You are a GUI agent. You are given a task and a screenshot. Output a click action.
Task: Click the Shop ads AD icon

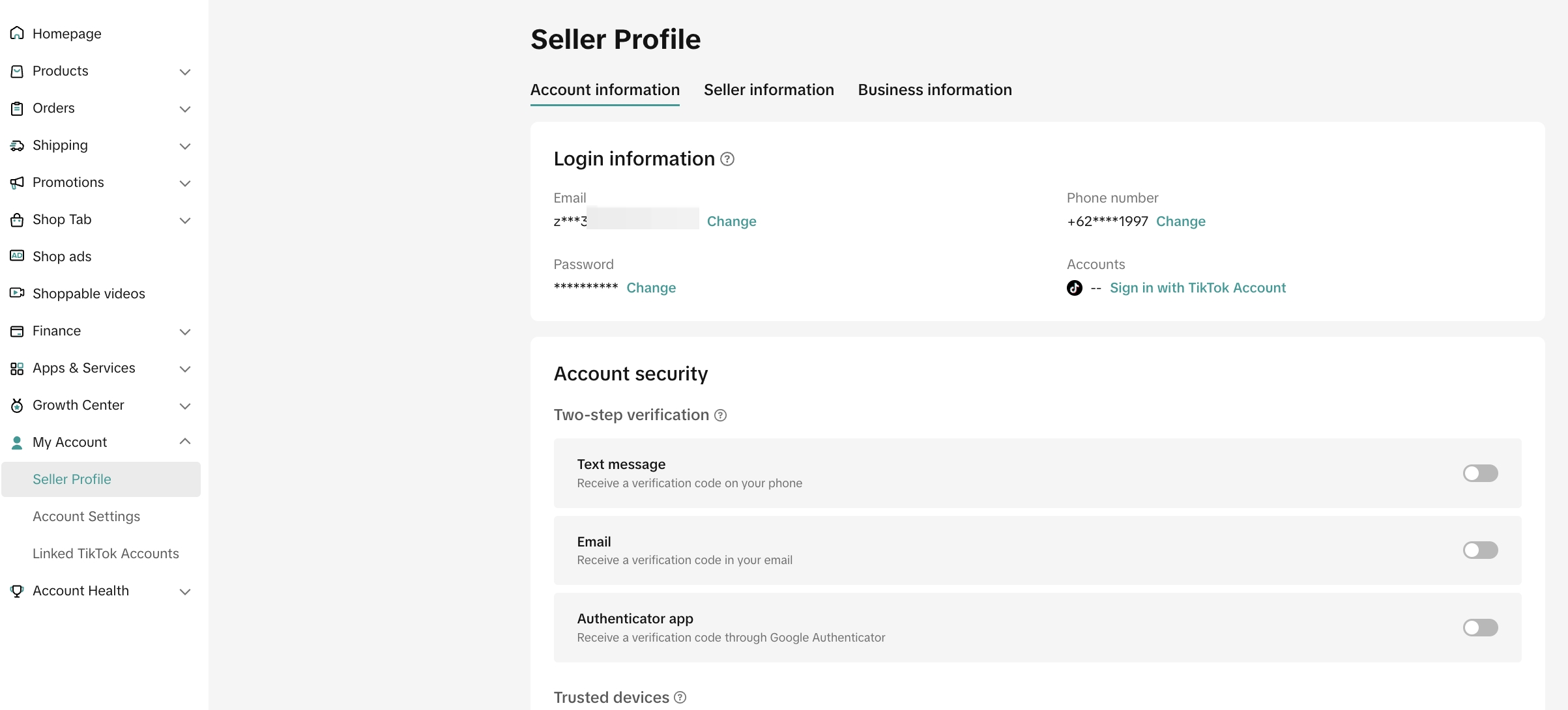[17, 256]
